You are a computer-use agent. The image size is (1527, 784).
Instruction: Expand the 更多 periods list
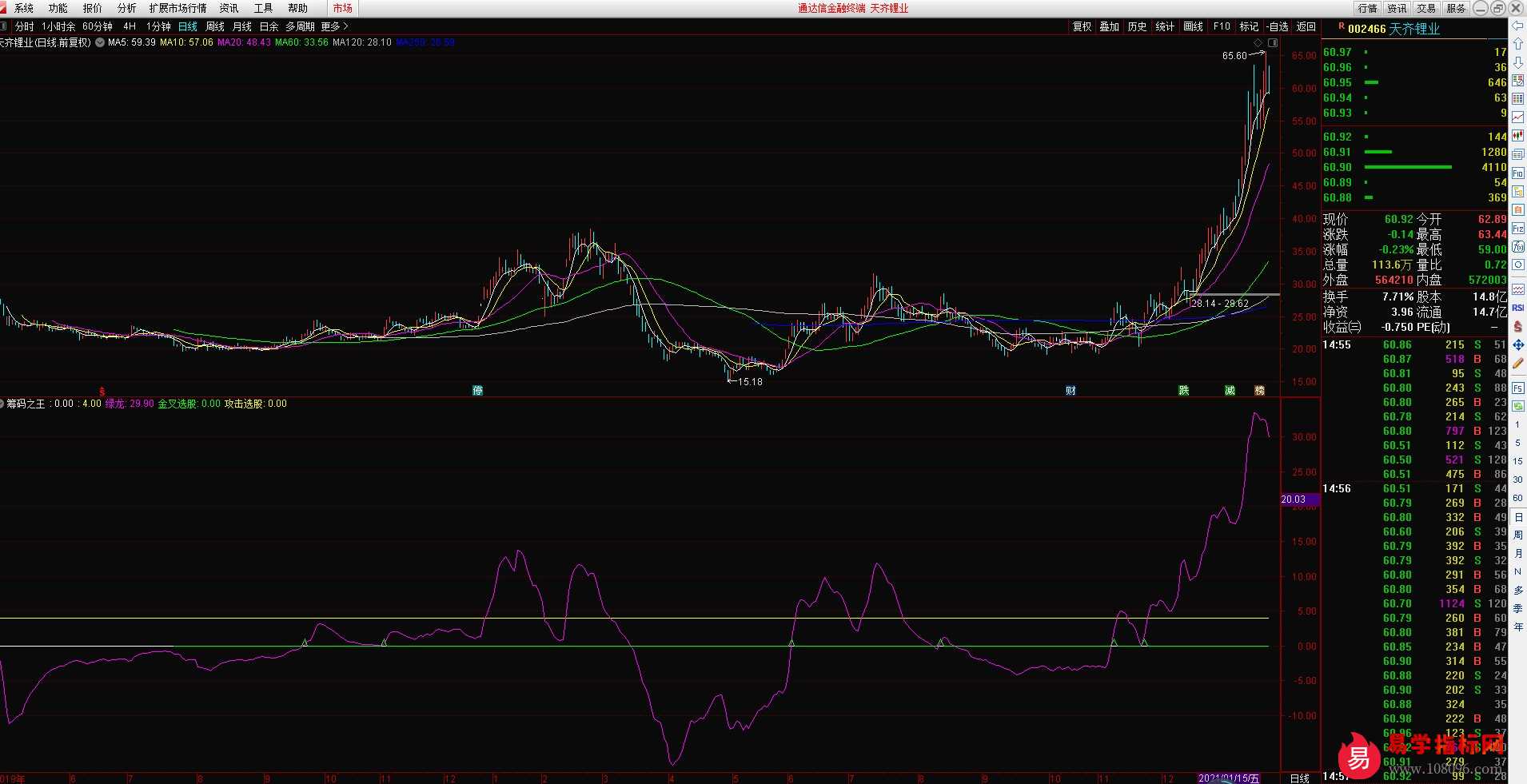(x=334, y=26)
